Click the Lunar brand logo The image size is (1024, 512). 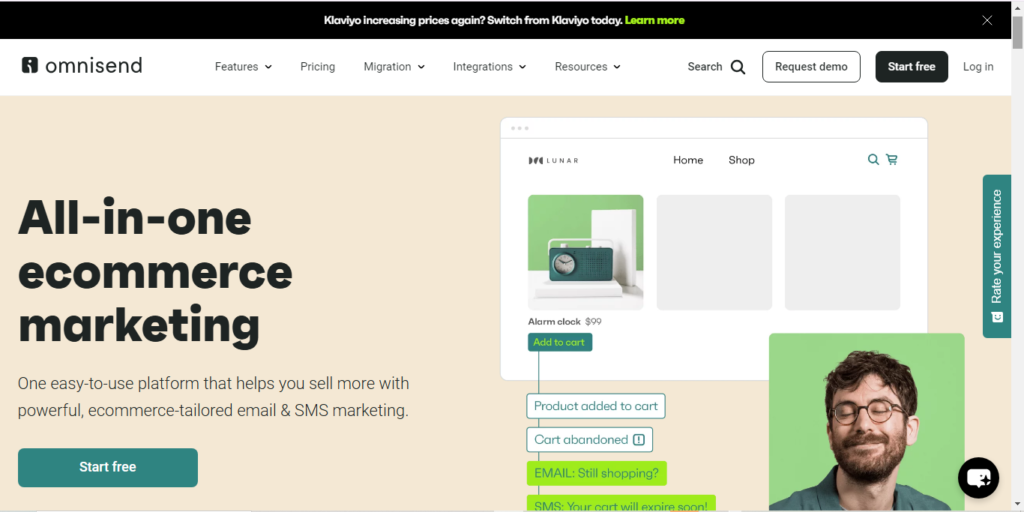tap(553, 160)
